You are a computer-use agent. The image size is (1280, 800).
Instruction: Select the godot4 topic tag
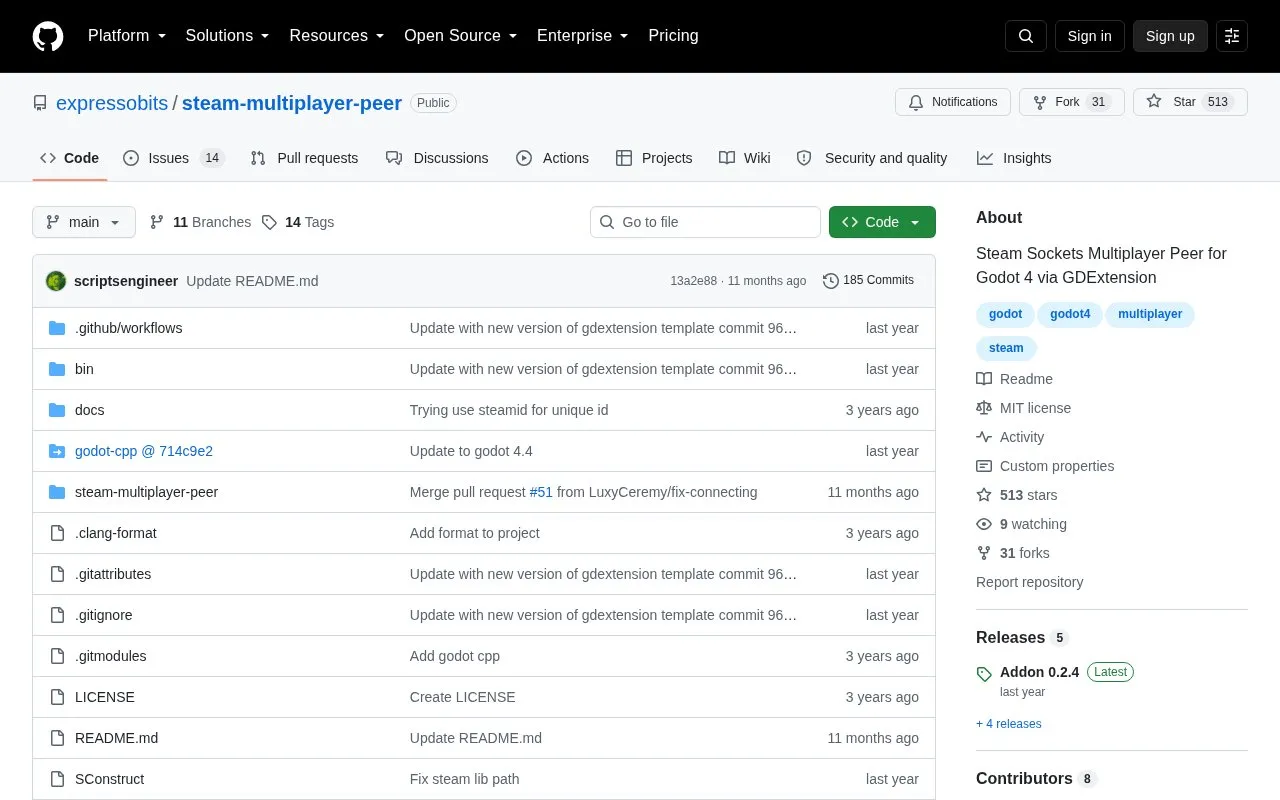pos(1070,314)
